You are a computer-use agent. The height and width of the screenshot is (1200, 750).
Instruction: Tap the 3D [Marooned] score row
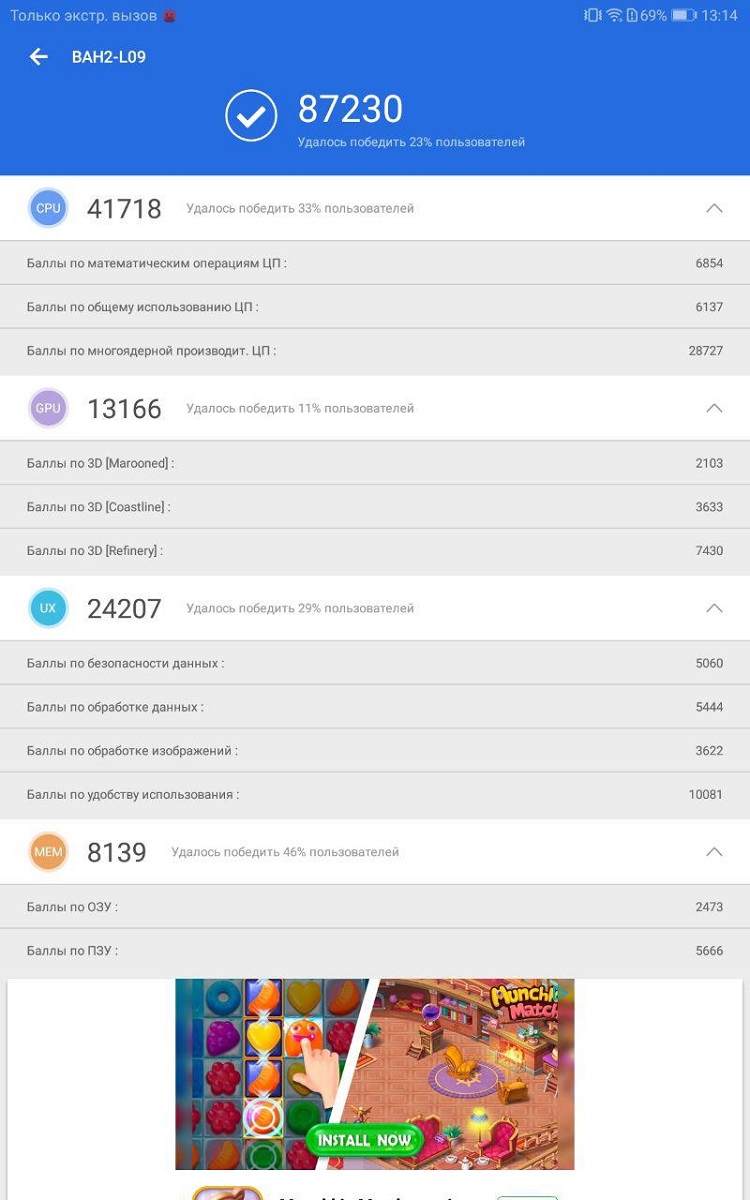pos(375,463)
